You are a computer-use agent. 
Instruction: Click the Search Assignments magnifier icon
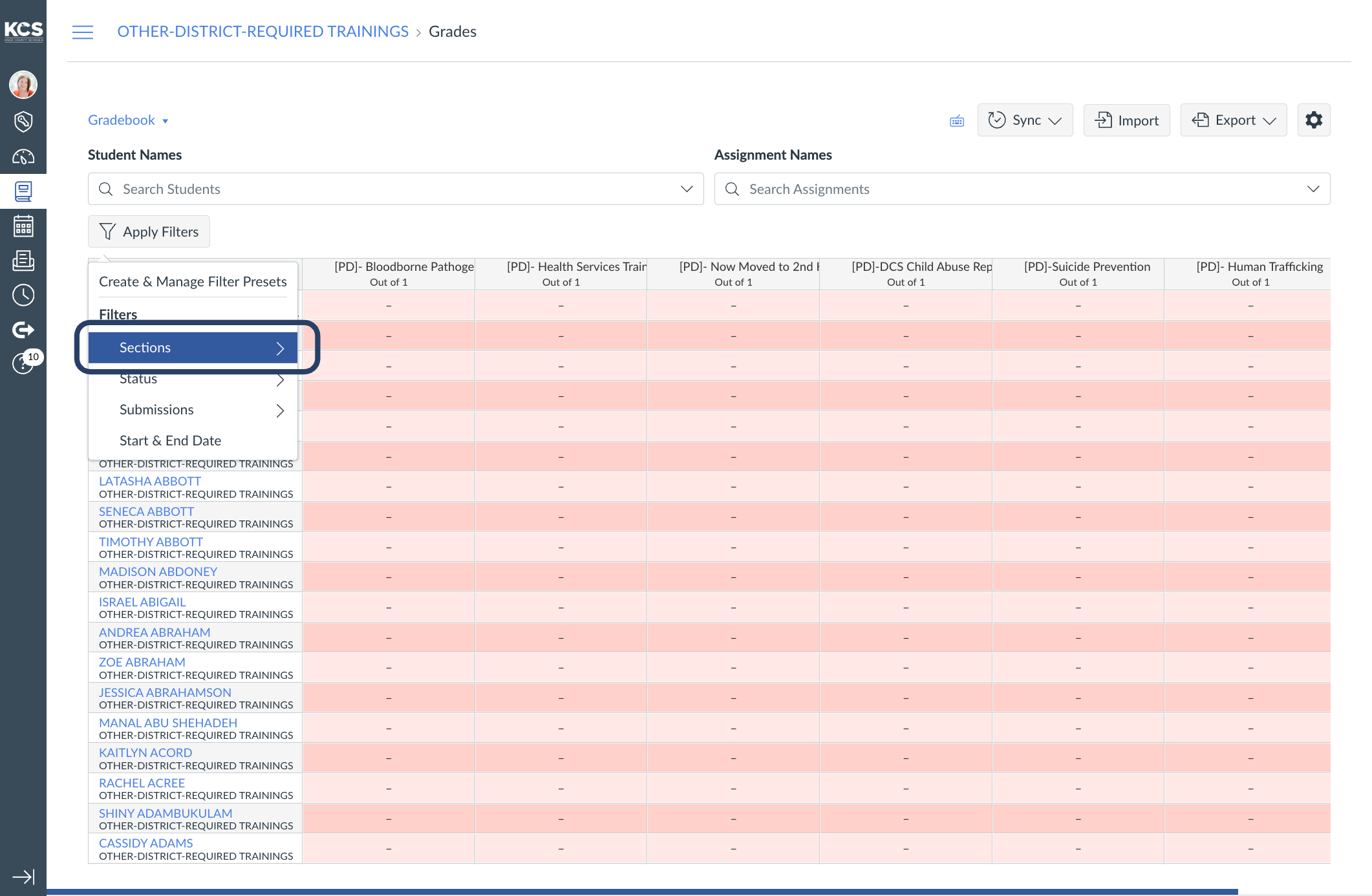(732, 189)
